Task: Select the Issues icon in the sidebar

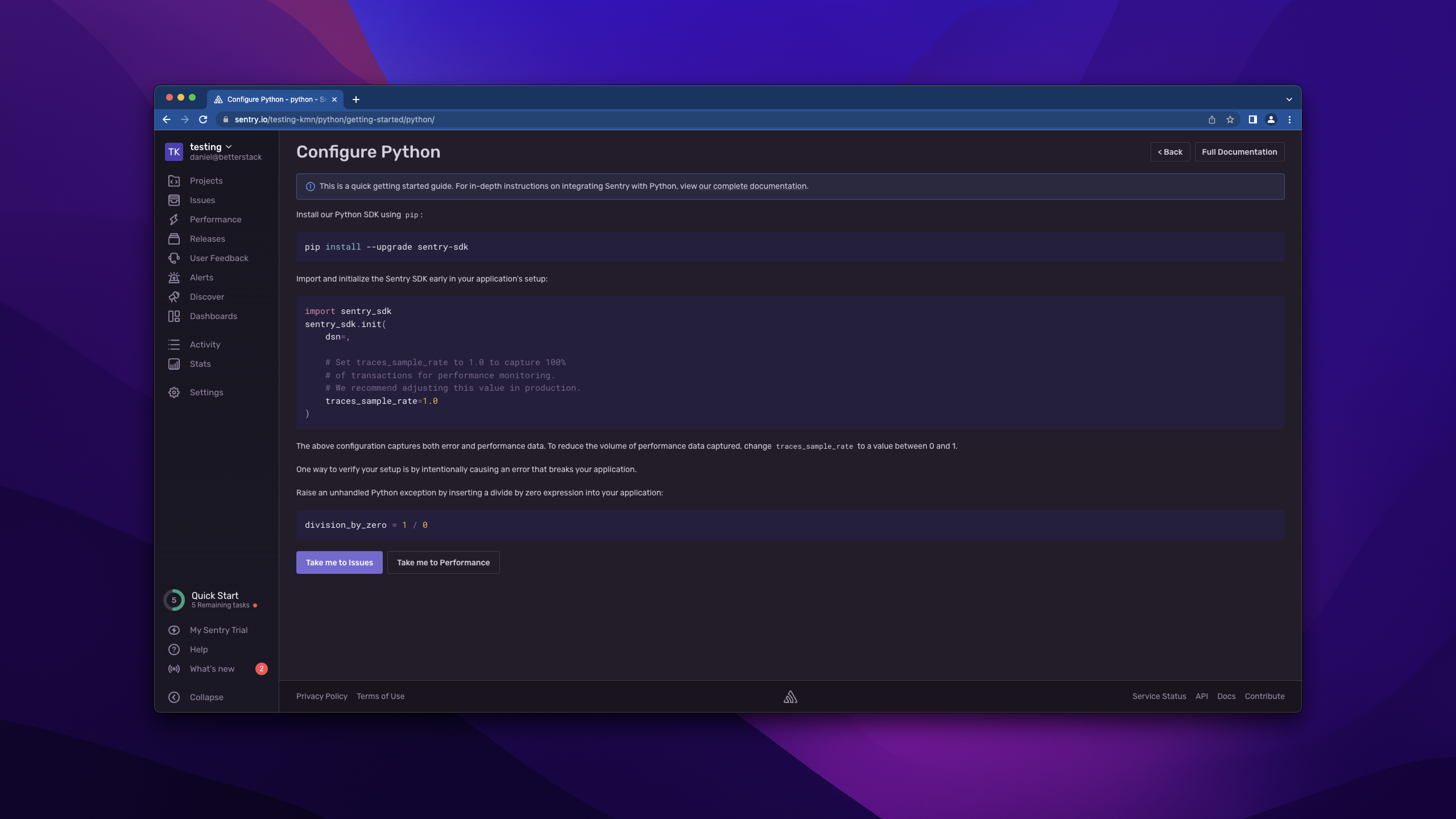Action: point(174,200)
